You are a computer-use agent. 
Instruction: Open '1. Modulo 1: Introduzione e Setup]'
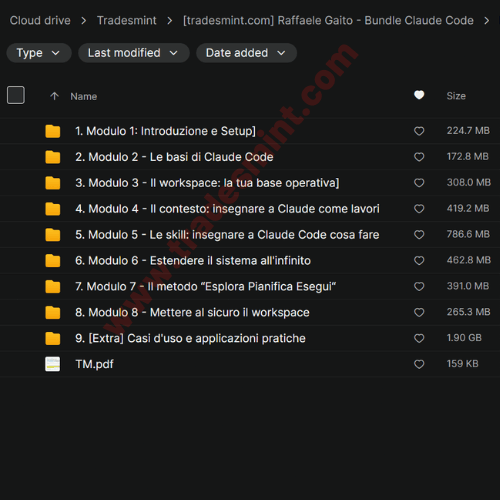point(165,131)
